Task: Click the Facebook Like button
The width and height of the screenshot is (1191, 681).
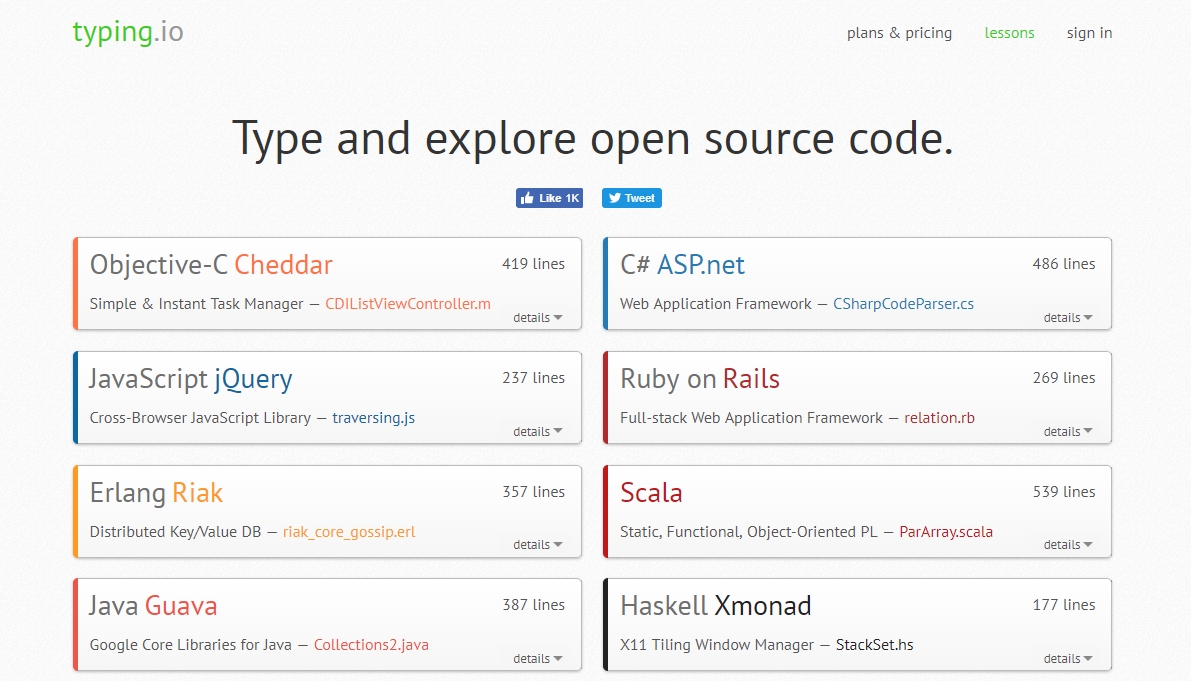Action: click(x=549, y=198)
